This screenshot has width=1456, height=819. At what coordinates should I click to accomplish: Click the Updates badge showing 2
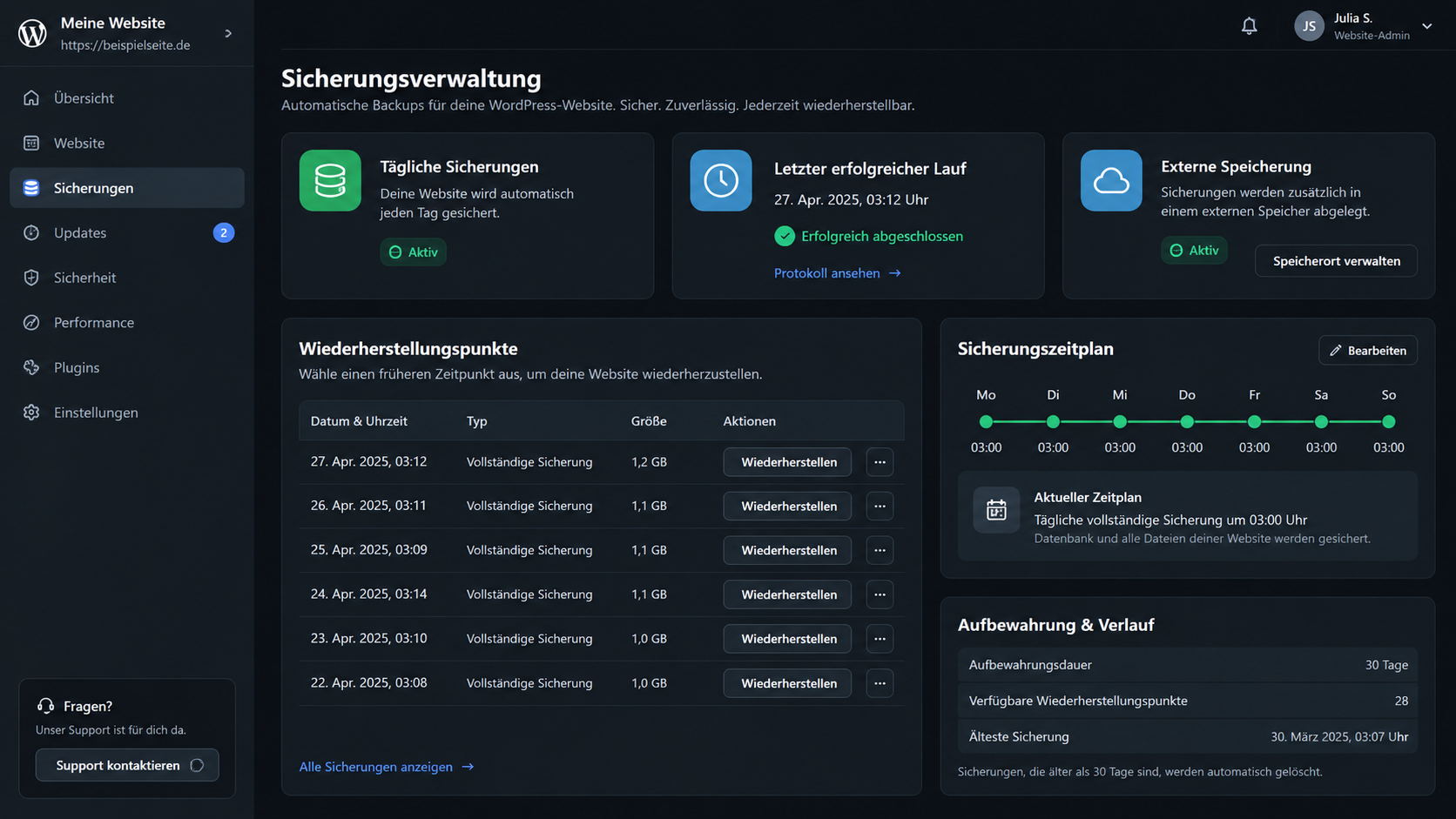(224, 232)
